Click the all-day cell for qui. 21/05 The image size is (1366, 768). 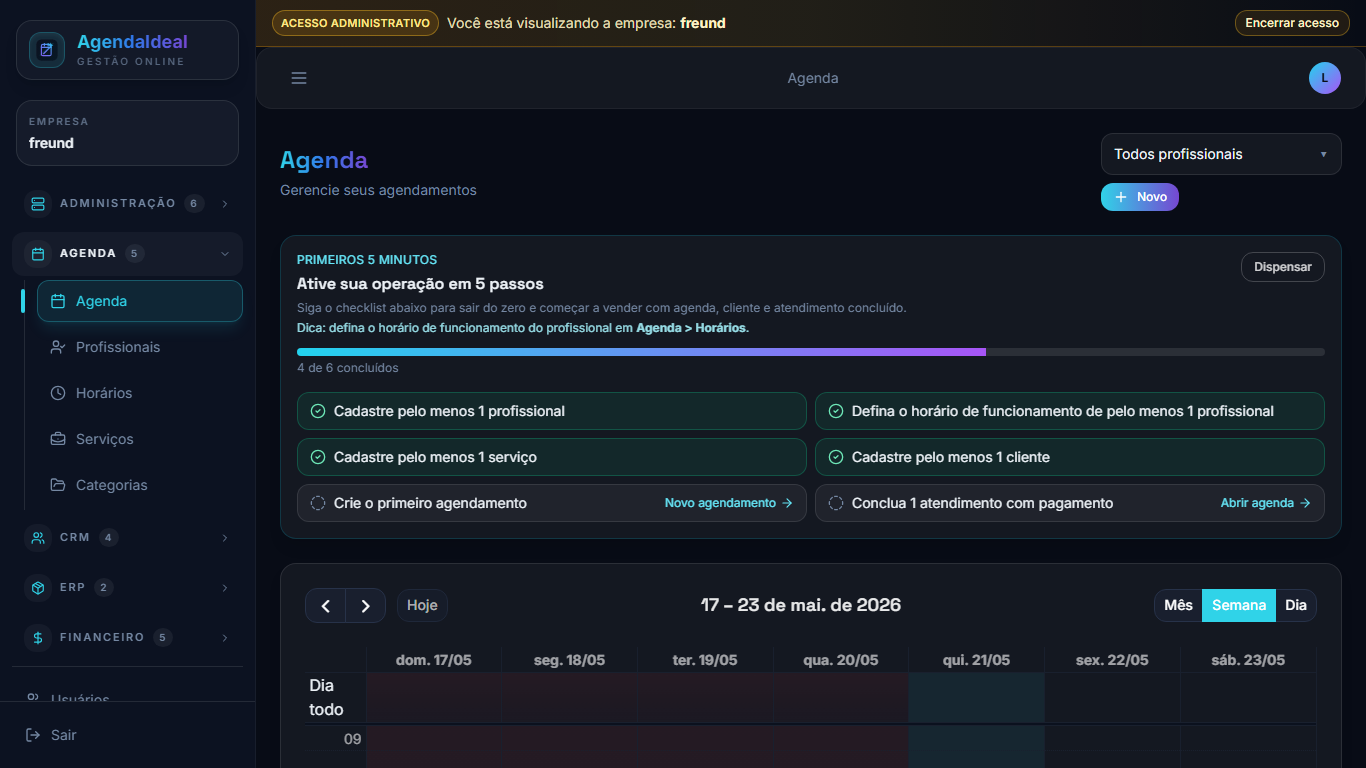pyautogui.click(x=976, y=698)
